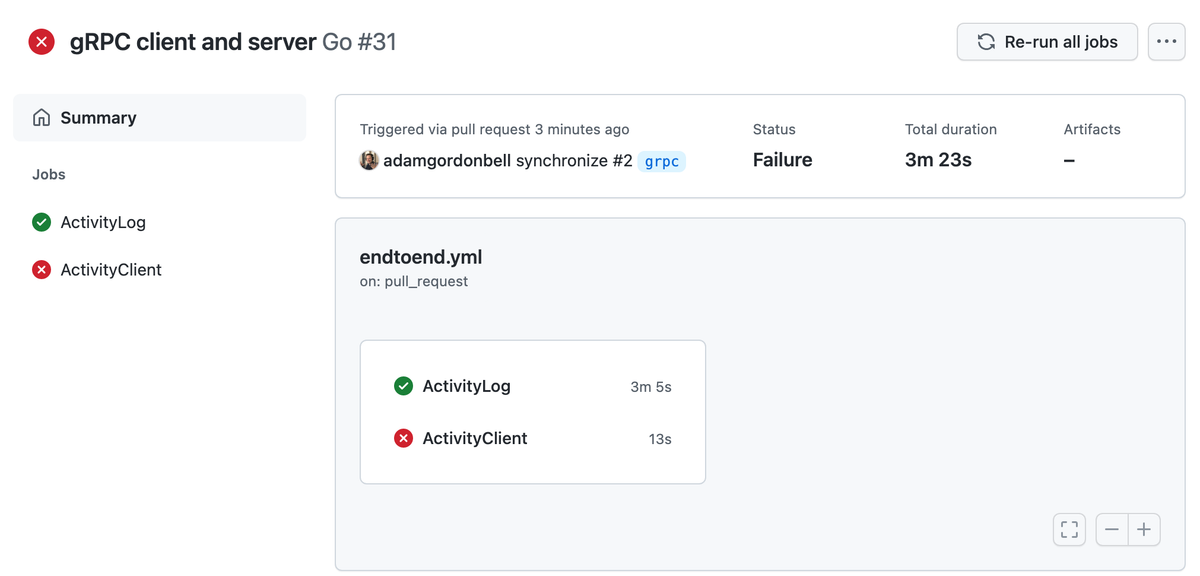Click the failure X inside the ActivityClient graph node
This screenshot has height=576, width=1200.
coord(403,438)
